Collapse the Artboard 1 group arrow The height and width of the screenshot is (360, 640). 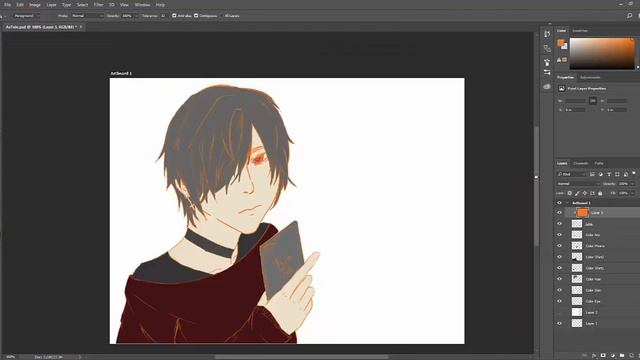[567, 203]
